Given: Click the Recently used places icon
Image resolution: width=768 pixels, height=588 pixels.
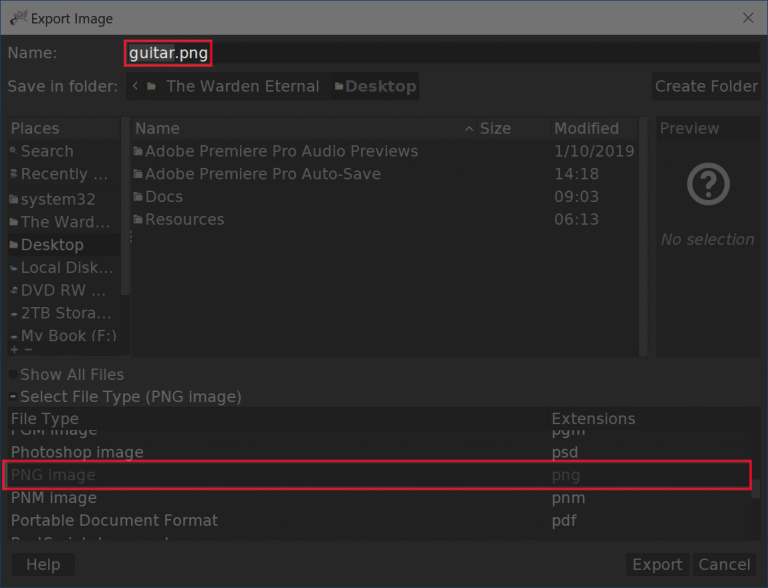Looking at the screenshot, I should pyautogui.click(x=14, y=175).
